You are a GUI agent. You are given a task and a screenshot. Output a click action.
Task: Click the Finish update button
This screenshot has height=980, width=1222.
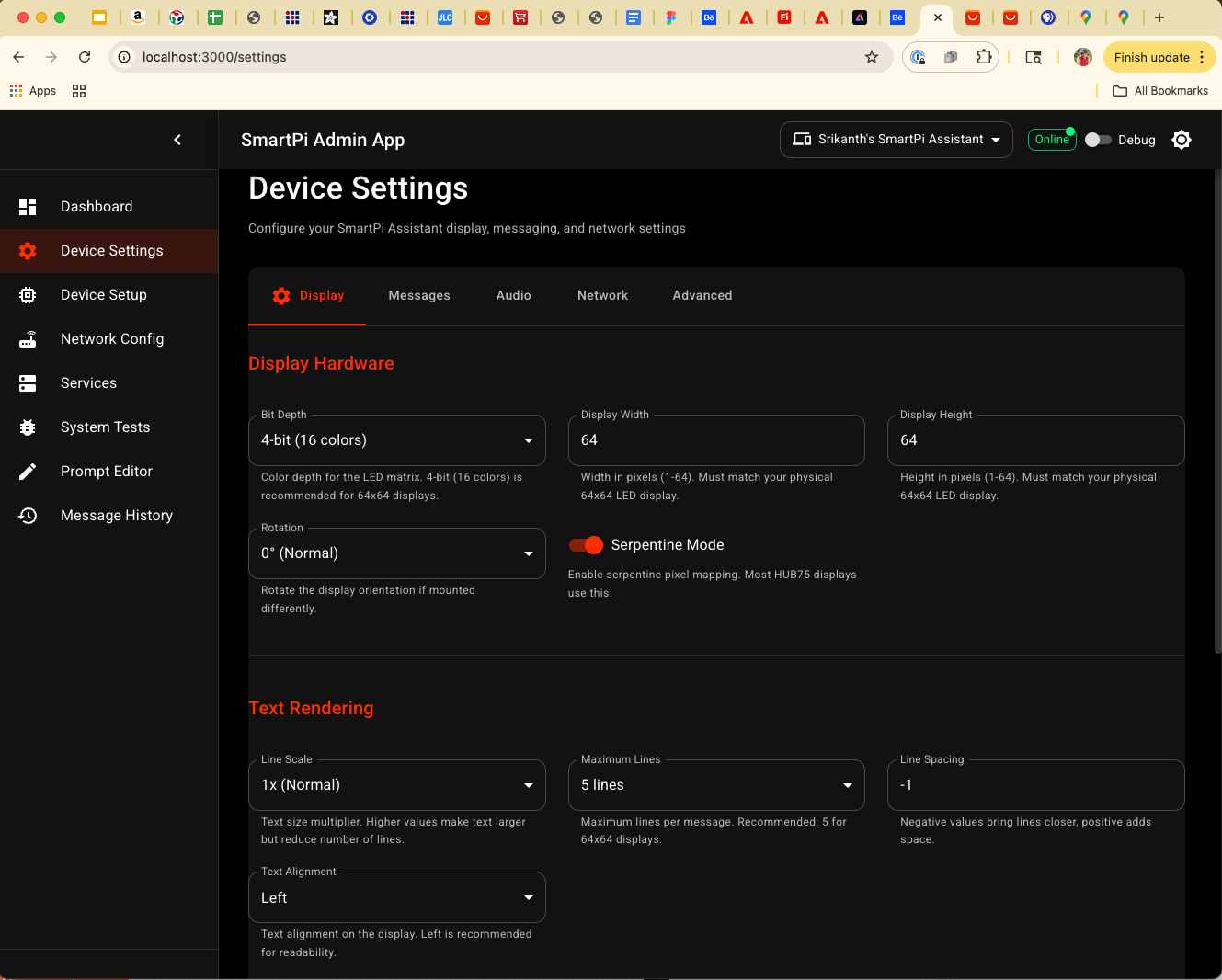[x=1152, y=56]
